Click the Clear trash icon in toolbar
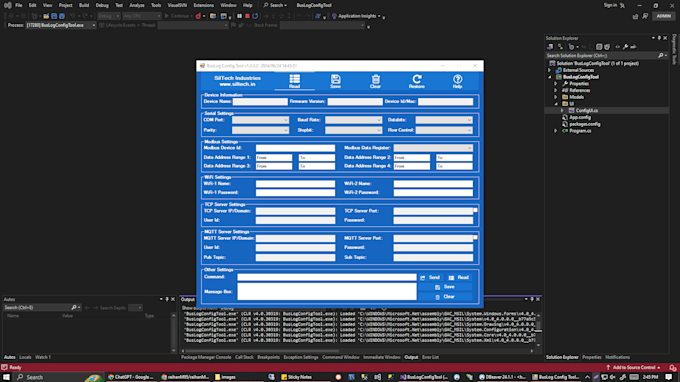The width and height of the screenshot is (680, 382). 376,81
